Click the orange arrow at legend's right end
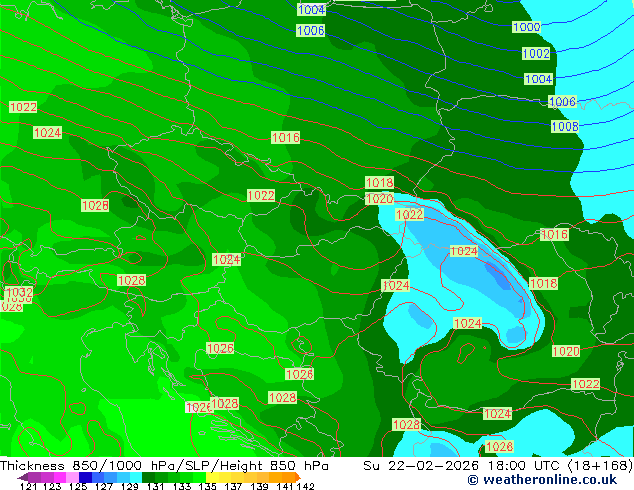This screenshot has width=634, height=490. pyautogui.click(x=298, y=477)
